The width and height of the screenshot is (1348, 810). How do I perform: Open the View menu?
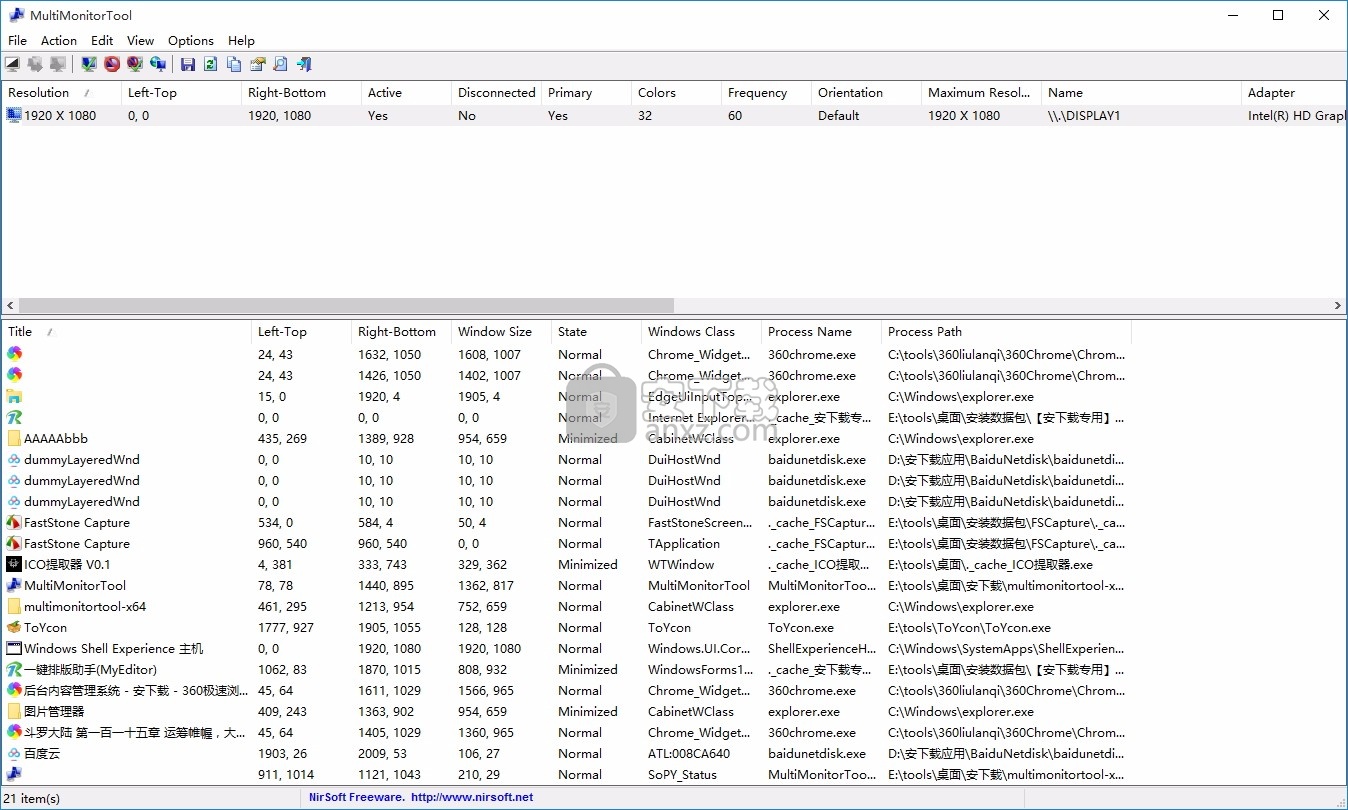pos(141,40)
